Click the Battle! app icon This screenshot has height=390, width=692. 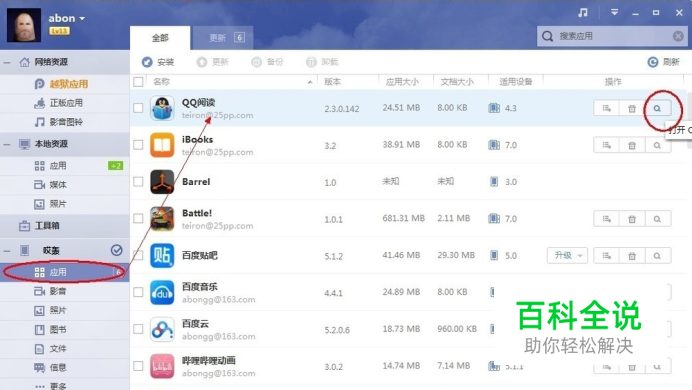162,218
